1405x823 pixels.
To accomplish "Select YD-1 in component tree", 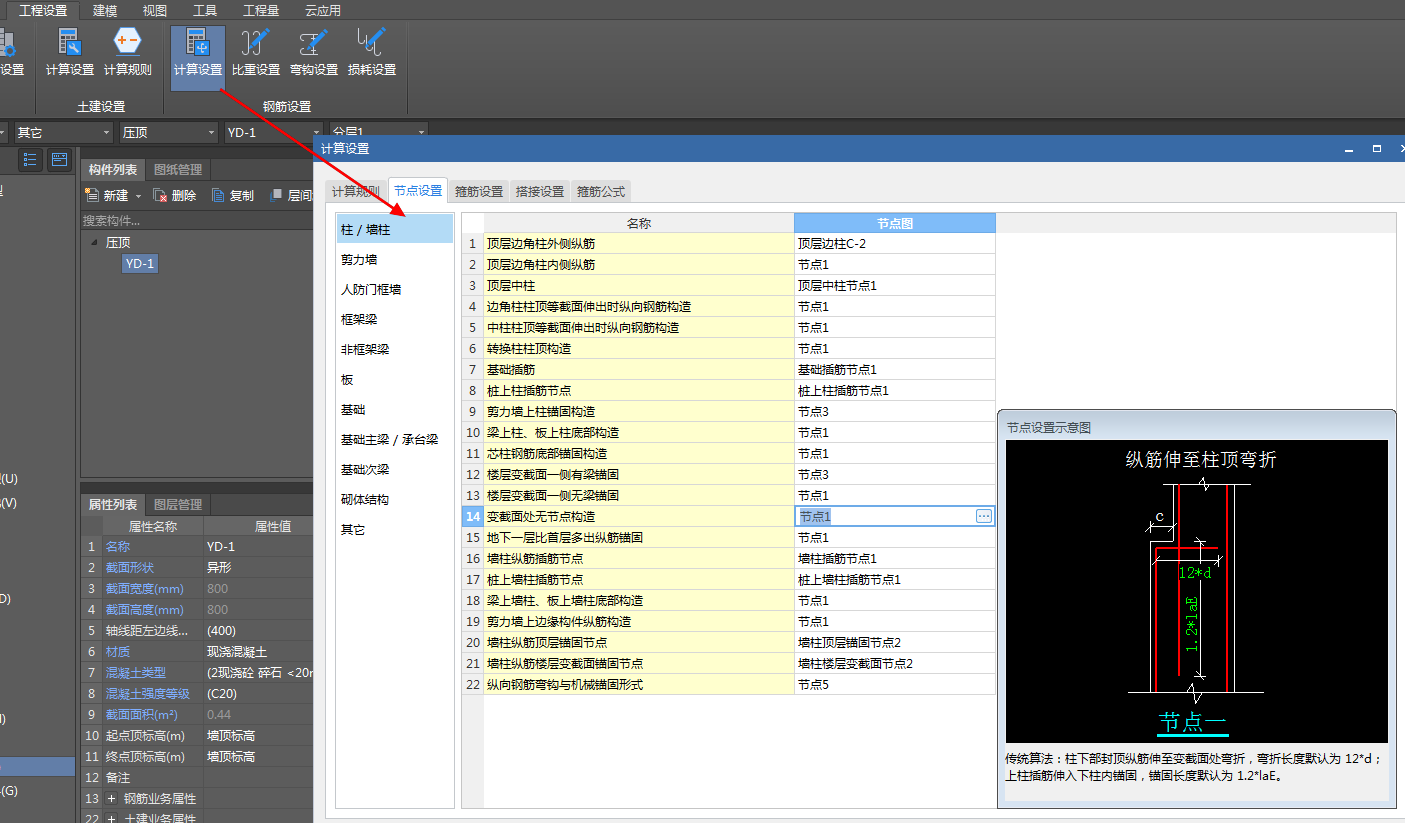I will 140,264.
